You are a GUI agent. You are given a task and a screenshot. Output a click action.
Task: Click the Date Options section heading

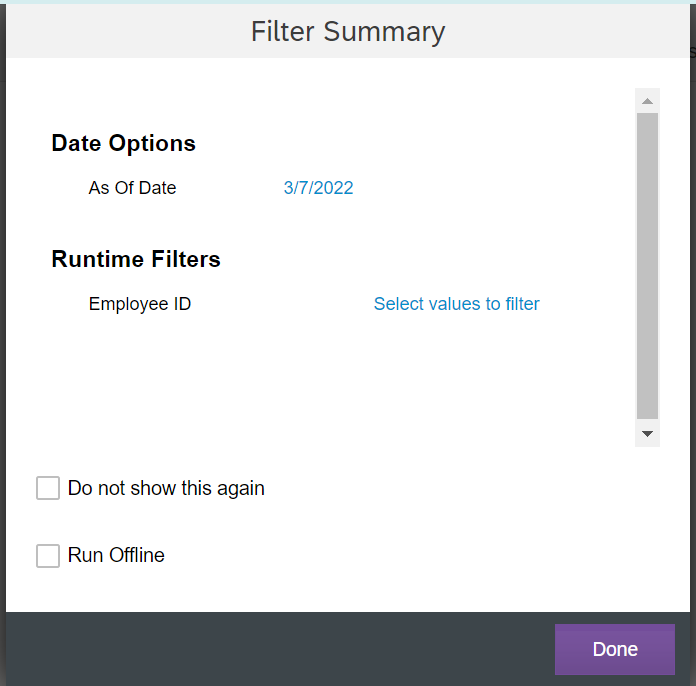coord(123,143)
